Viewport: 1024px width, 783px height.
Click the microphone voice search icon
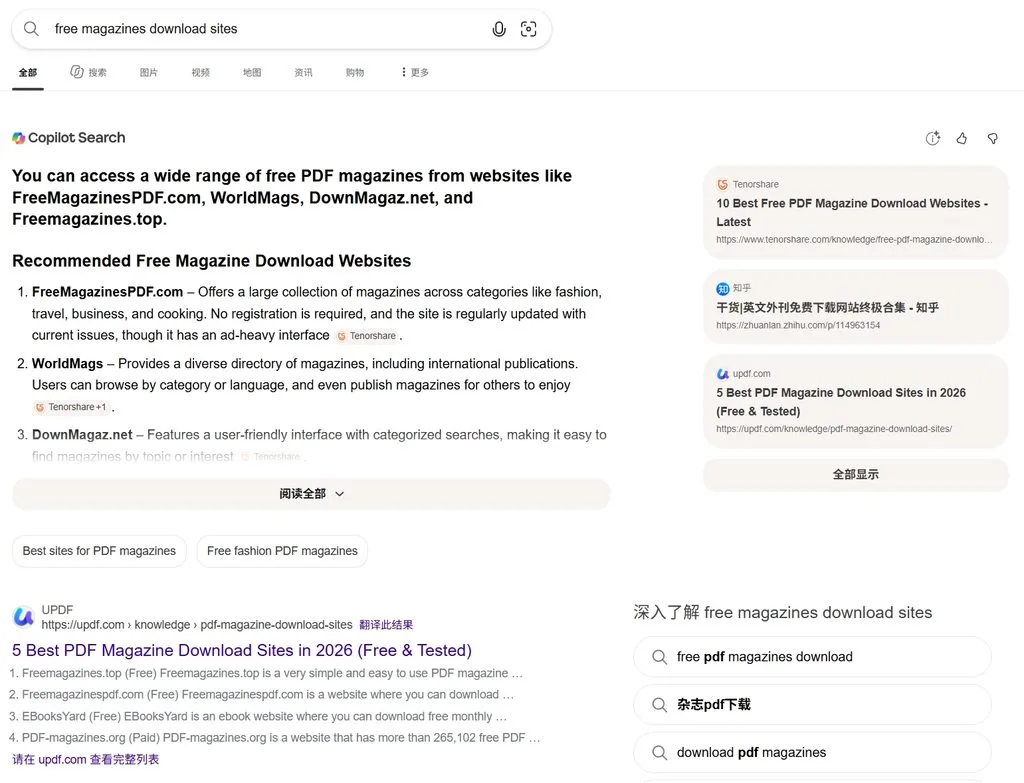(499, 29)
